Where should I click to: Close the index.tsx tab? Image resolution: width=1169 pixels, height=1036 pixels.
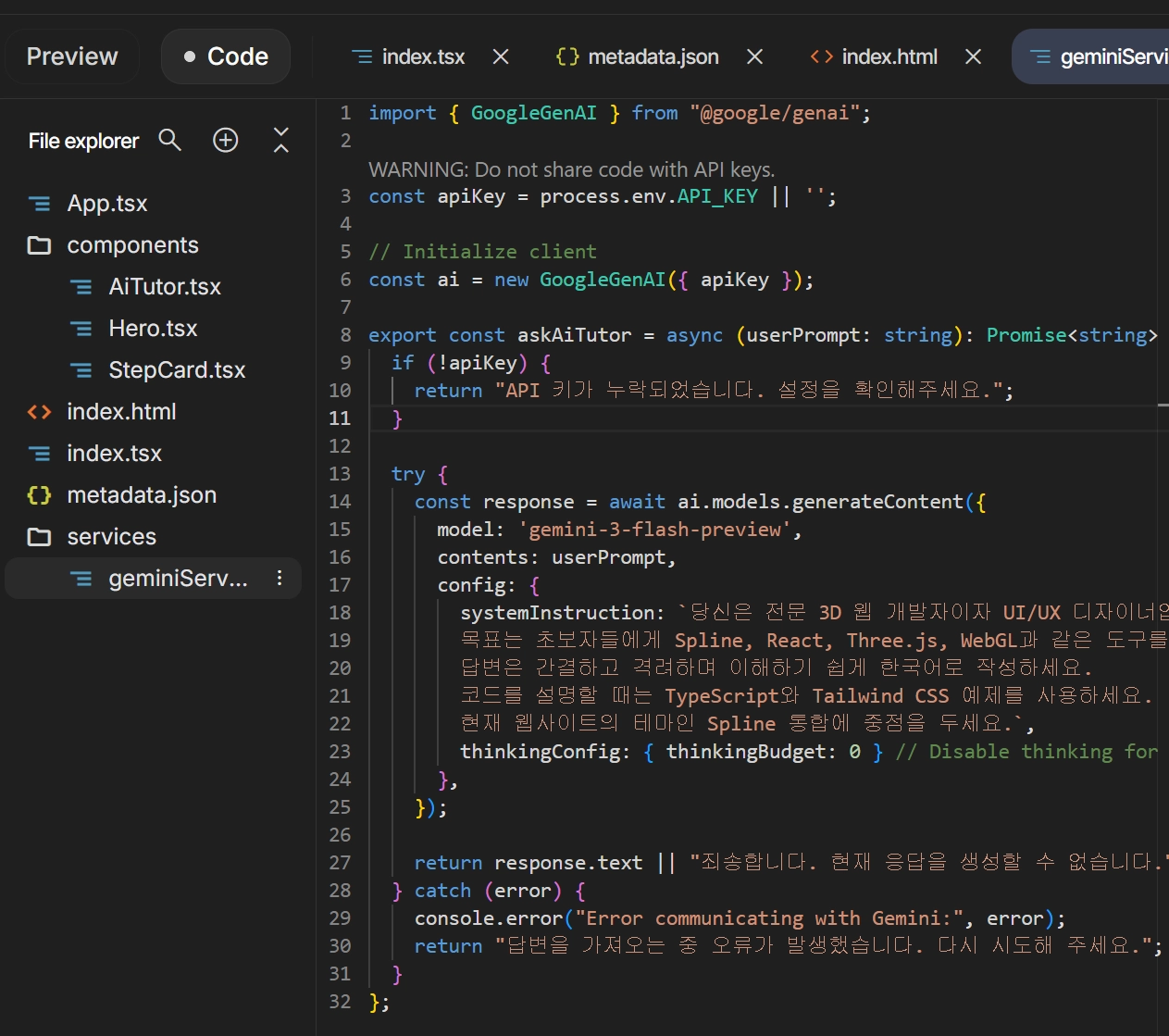pyautogui.click(x=501, y=56)
